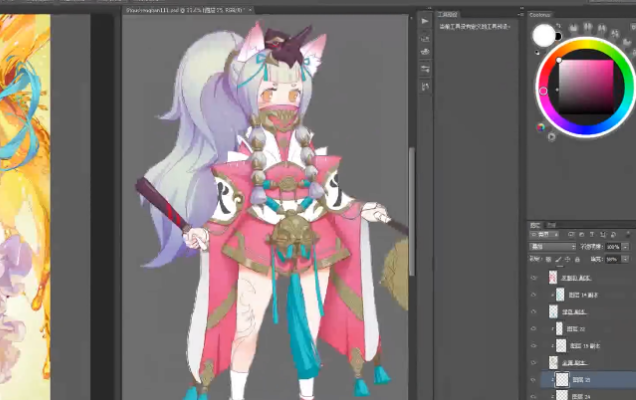636x400 pixels.
Task: Click the teal-tinted base layer thumbnail
Action: click(x=553, y=312)
